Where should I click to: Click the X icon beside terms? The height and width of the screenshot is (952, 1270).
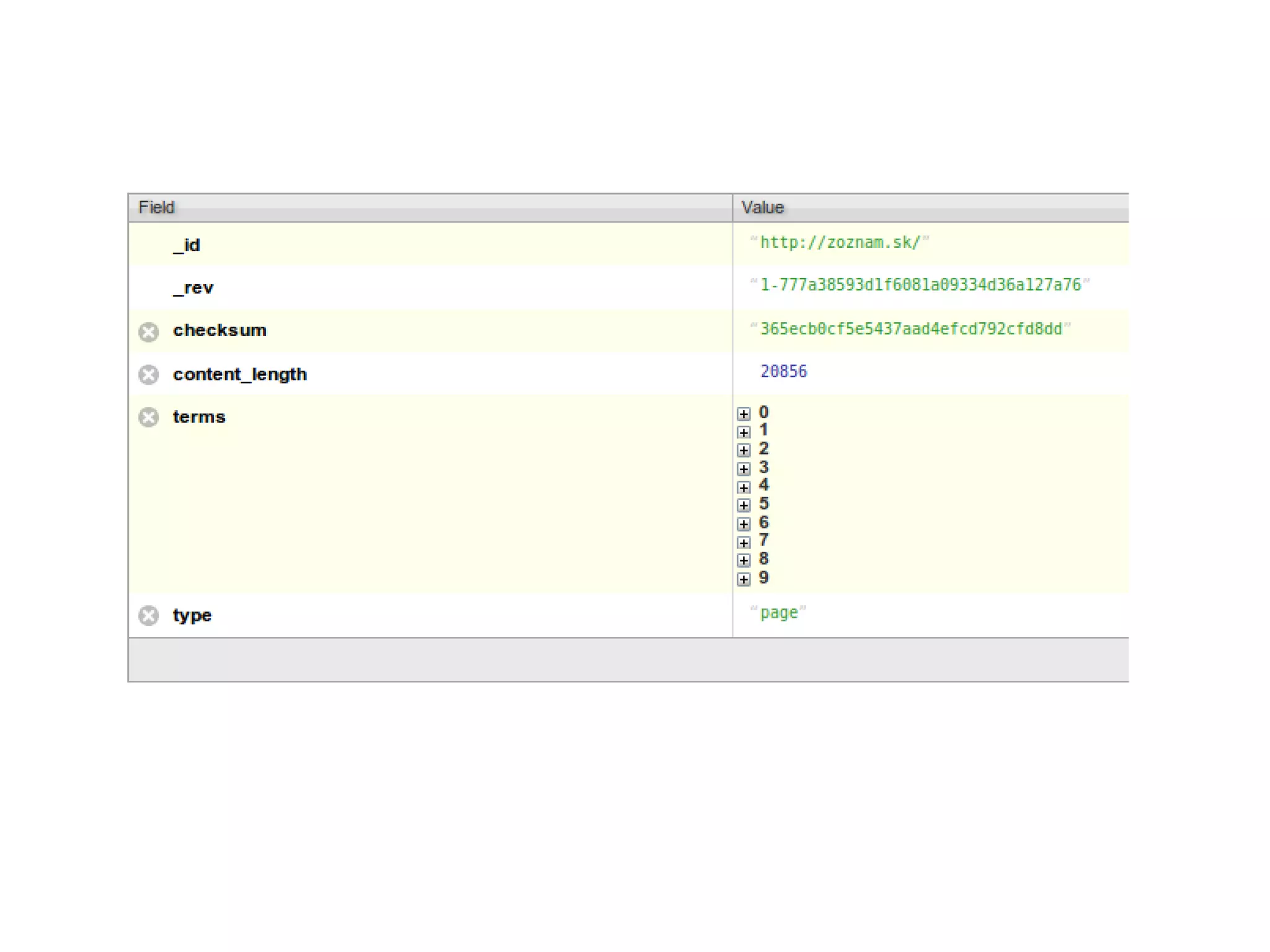point(148,417)
